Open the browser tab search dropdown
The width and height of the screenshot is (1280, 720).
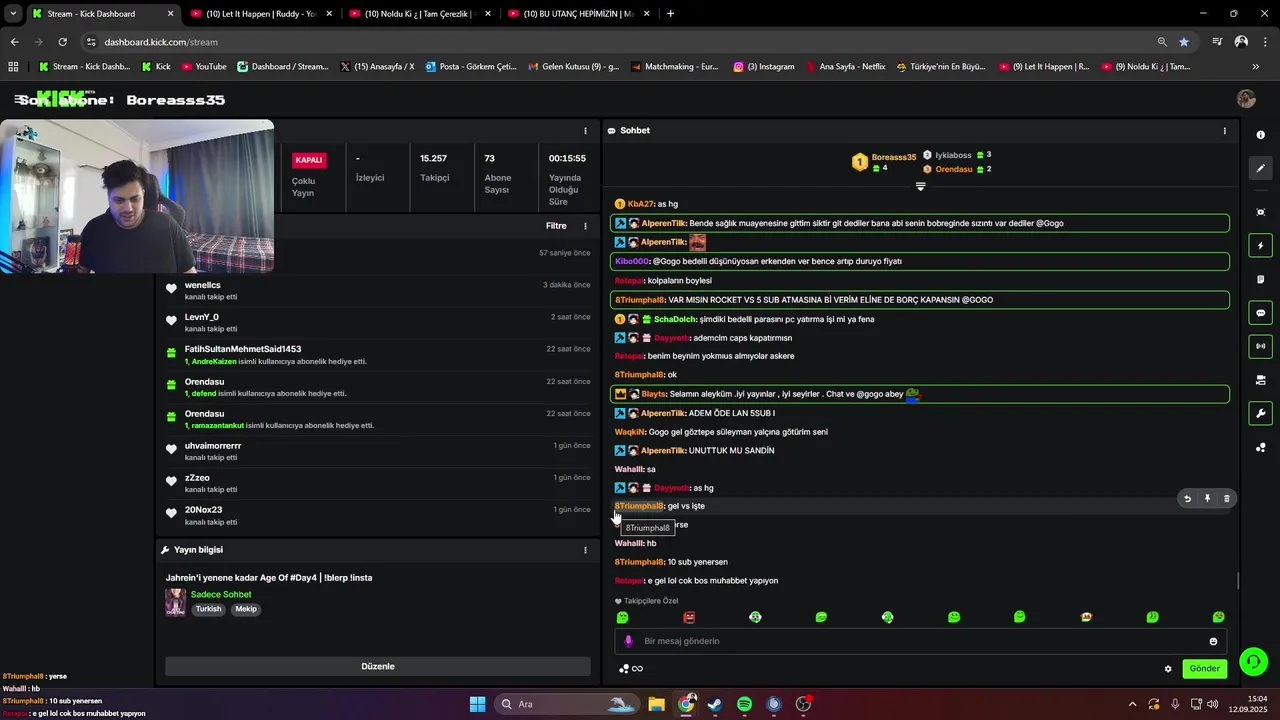click(x=13, y=14)
